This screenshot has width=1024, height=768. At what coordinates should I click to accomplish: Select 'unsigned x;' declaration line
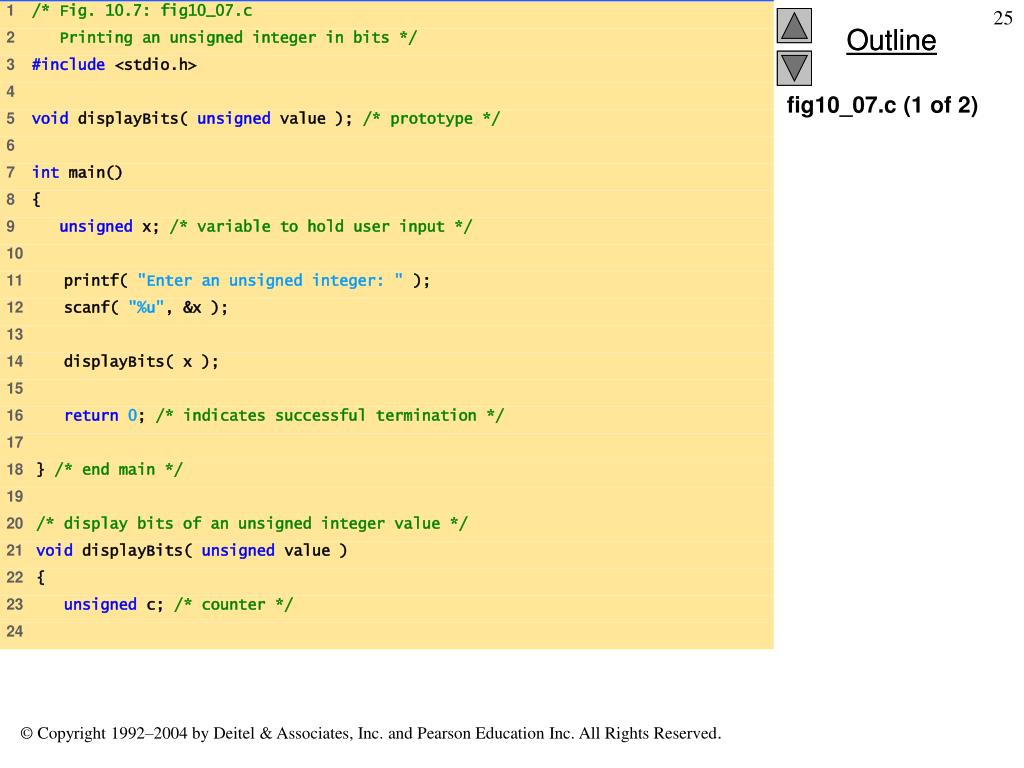(x=265, y=227)
